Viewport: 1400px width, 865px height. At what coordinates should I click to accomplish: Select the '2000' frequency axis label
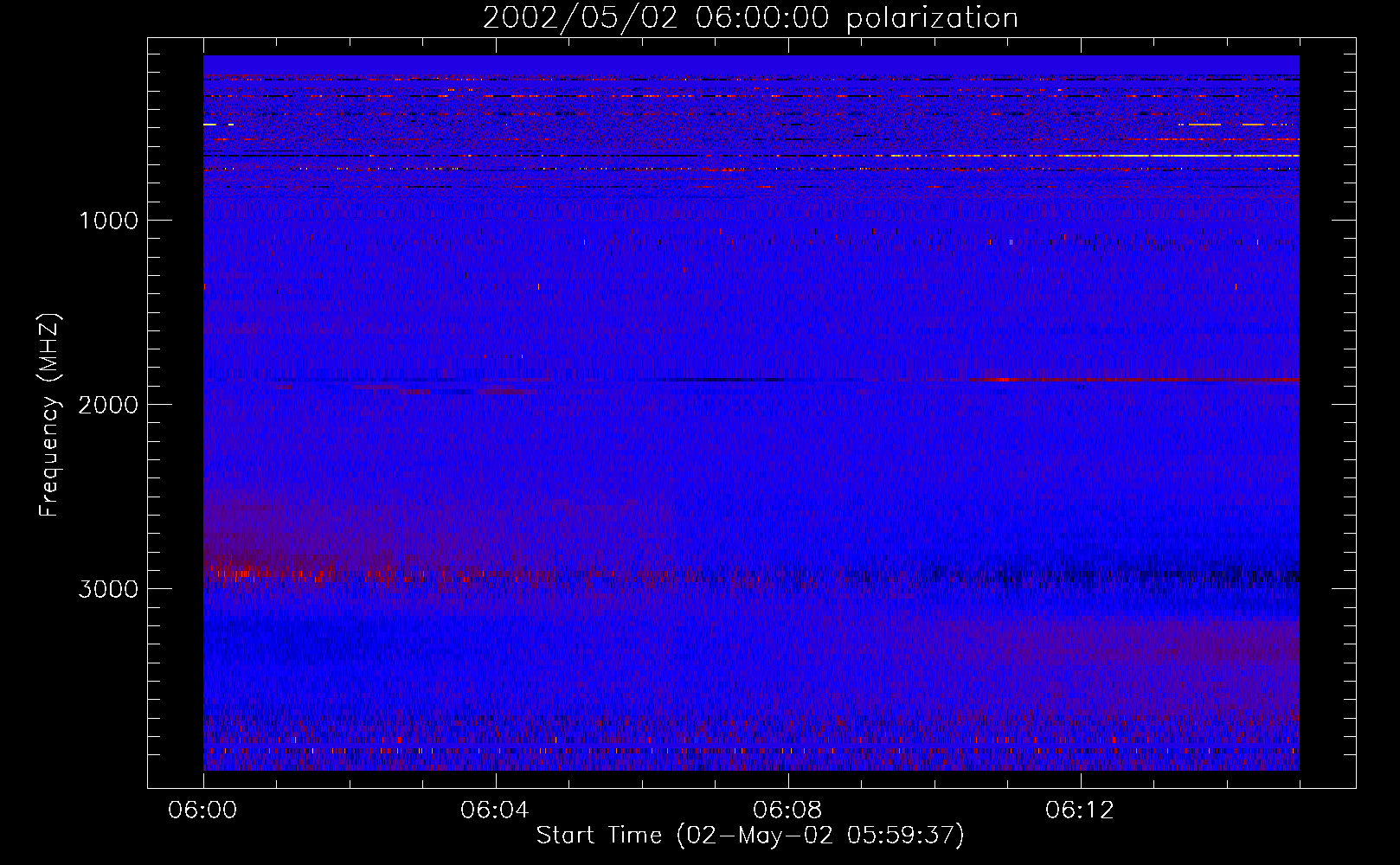pos(108,405)
